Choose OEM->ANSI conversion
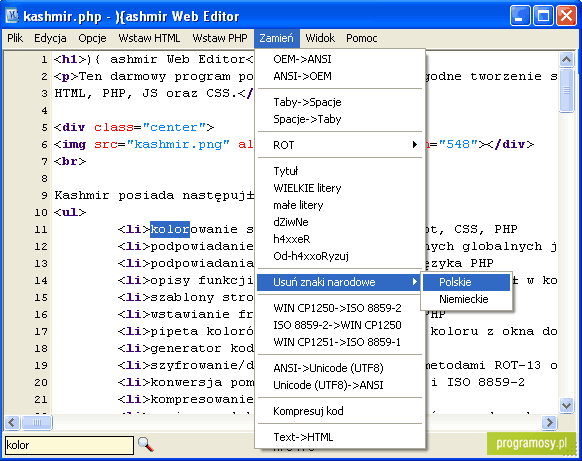 [x=340, y=59]
